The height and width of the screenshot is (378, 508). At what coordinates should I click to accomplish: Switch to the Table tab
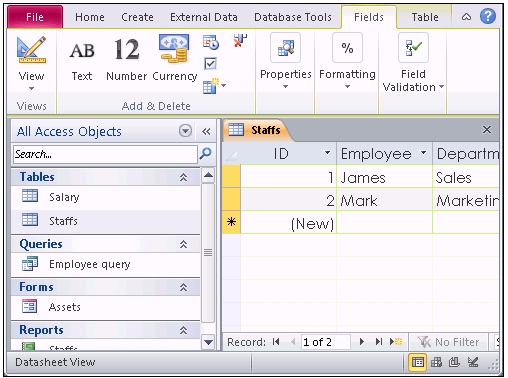coord(425,17)
